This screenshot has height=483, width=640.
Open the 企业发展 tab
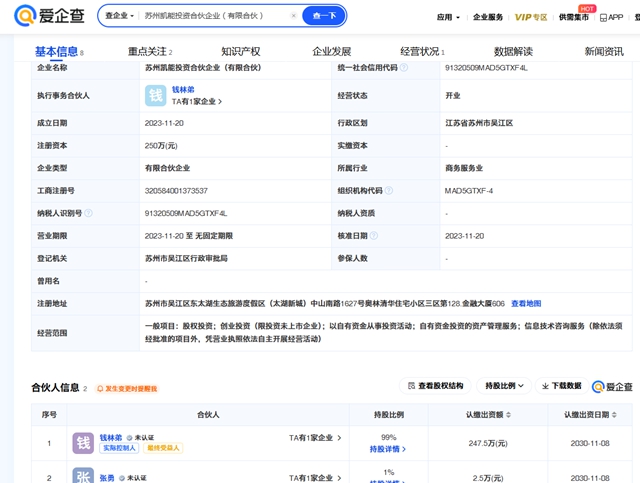332,51
